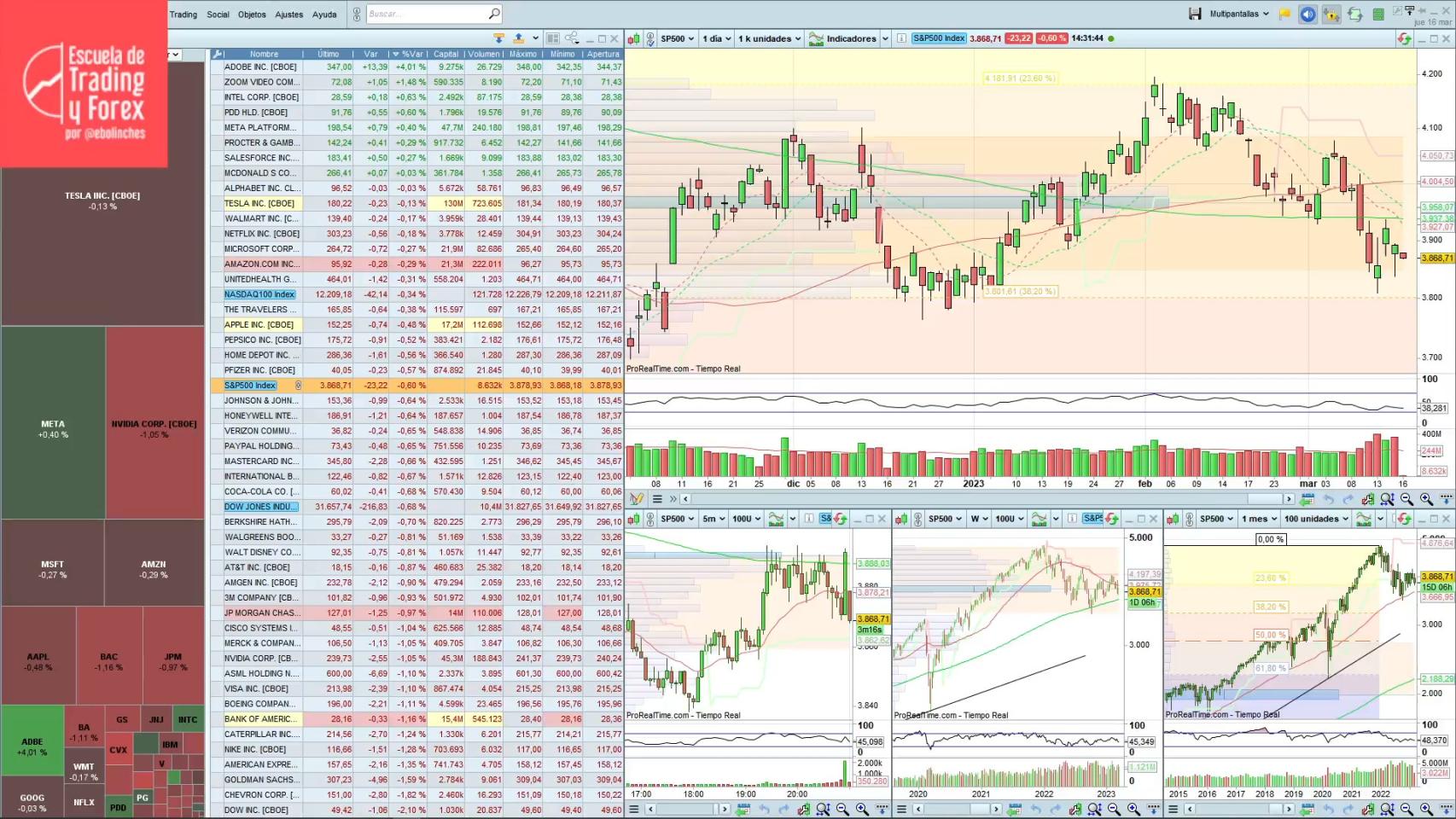Click the candlestick chart style icon in main chart
This screenshot has width=1456, height=819.
633,38
